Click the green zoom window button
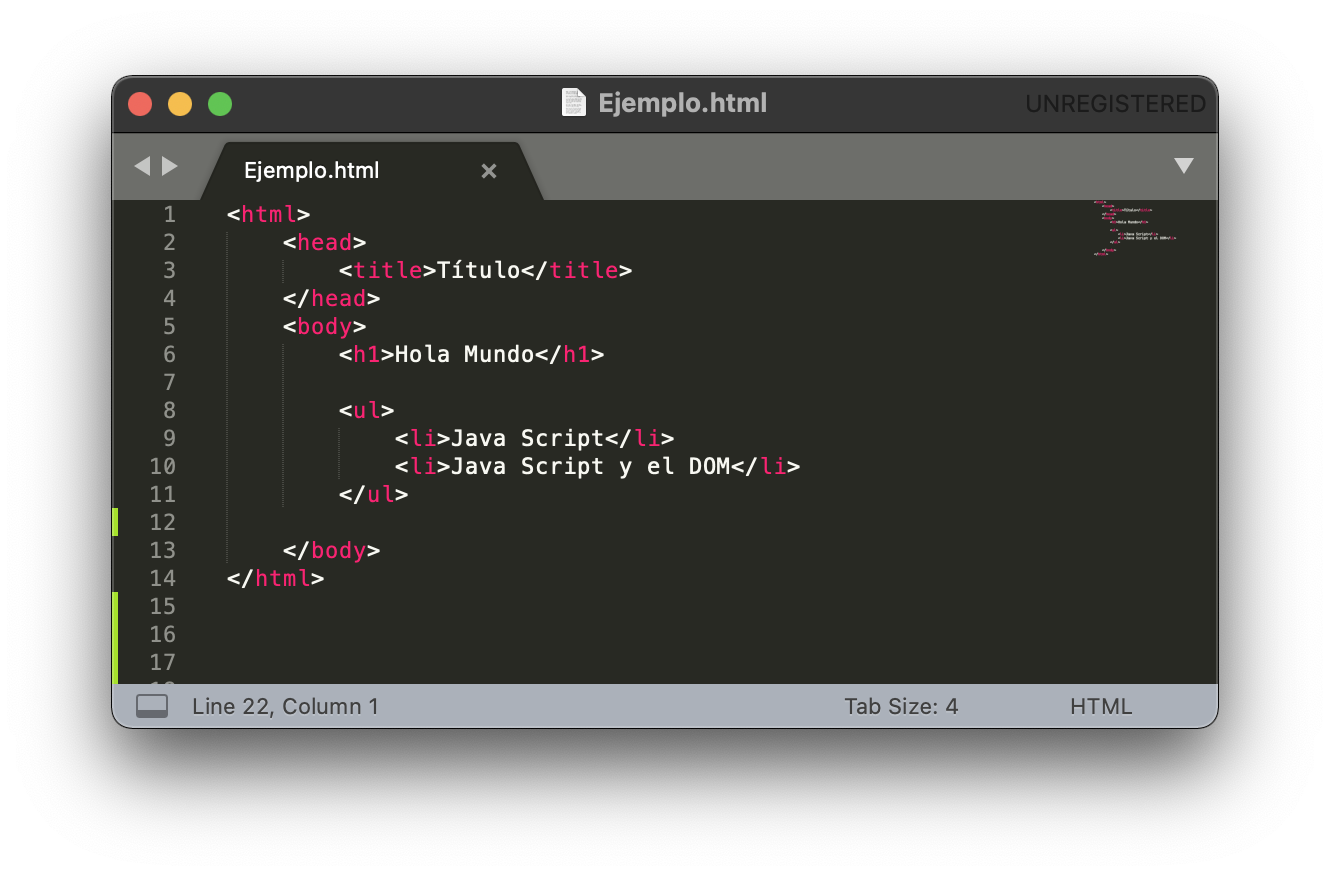The height and width of the screenshot is (876, 1330). click(220, 104)
